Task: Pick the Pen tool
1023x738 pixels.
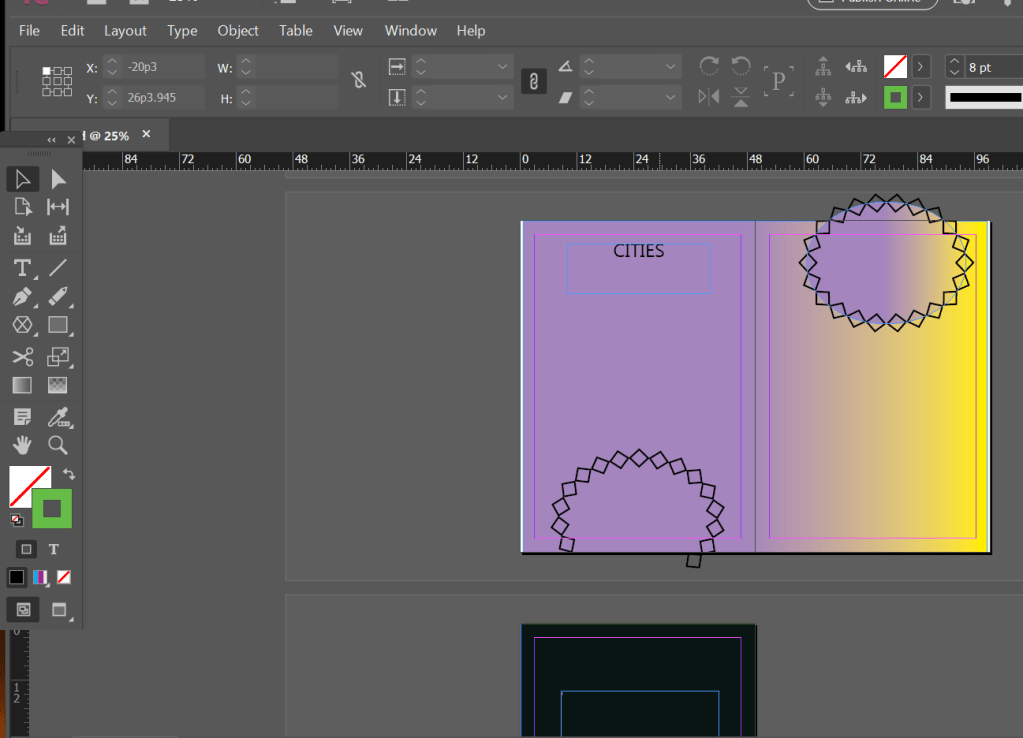Action: 22,297
